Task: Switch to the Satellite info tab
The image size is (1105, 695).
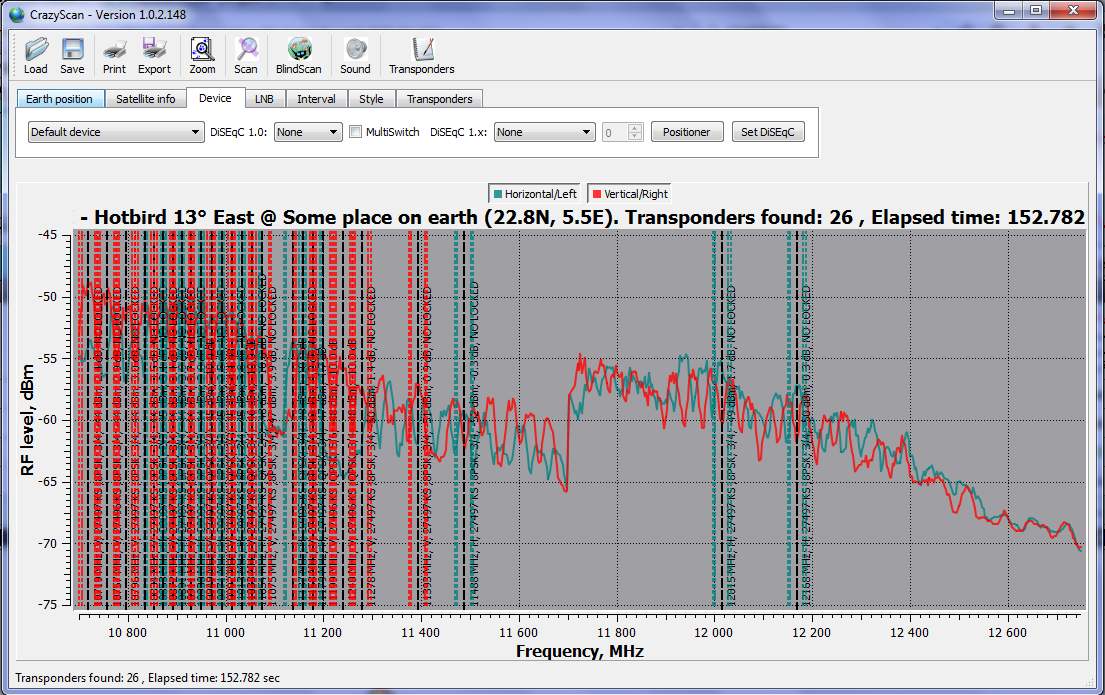Action: (145, 99)
